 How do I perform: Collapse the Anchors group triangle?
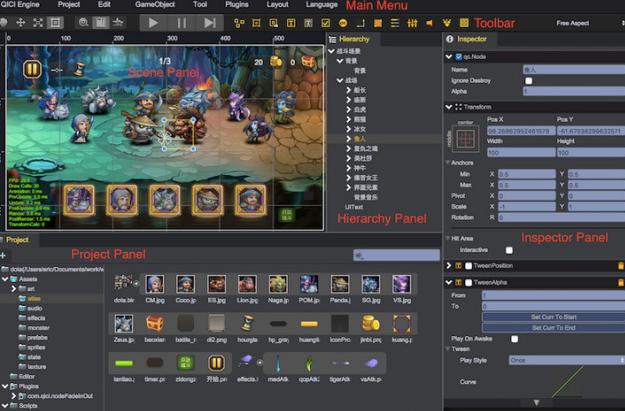pos(448,163)
